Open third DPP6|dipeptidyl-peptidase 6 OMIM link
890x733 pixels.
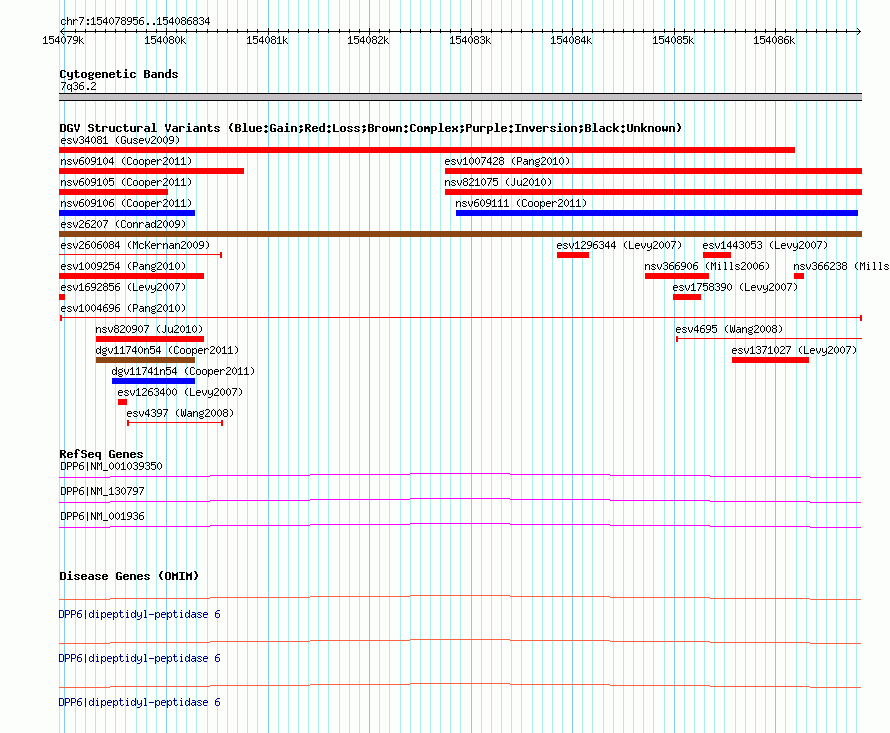click(x=140, y=702)
